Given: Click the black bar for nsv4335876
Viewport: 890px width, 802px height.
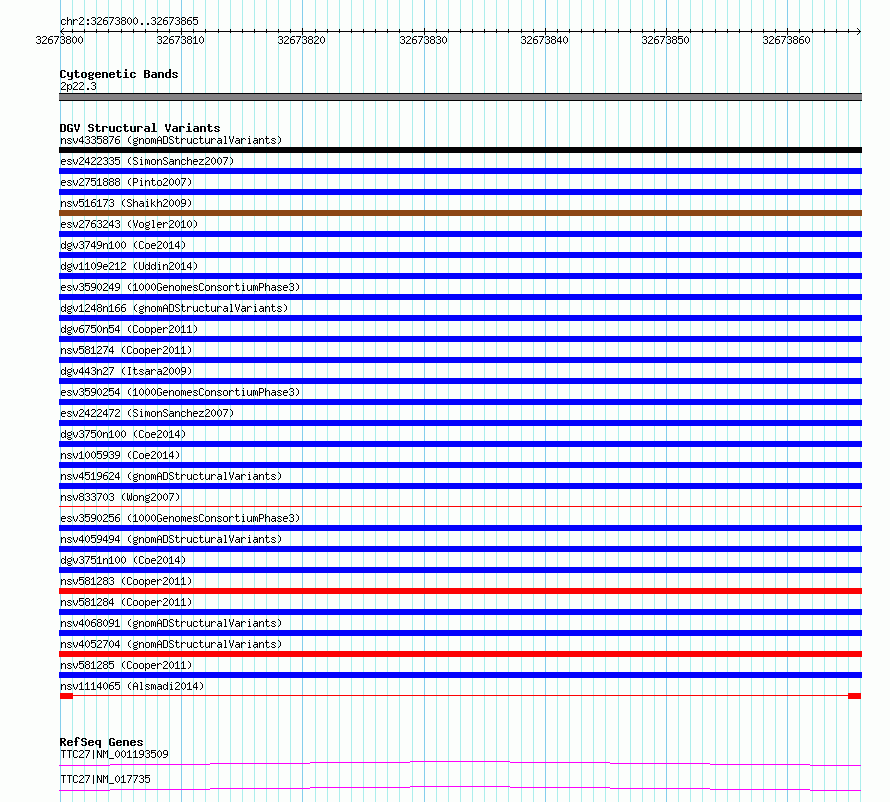Looking at the screenshot, I should [x=460, y=150].
